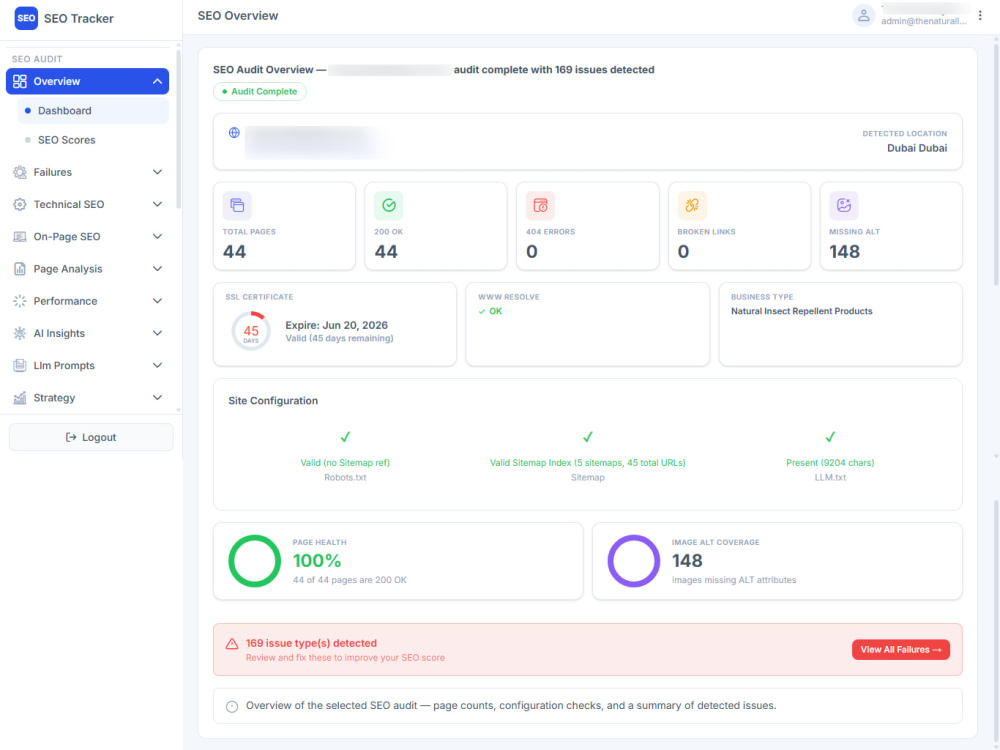Click the warning triangle in issues banner

[232, 644]
